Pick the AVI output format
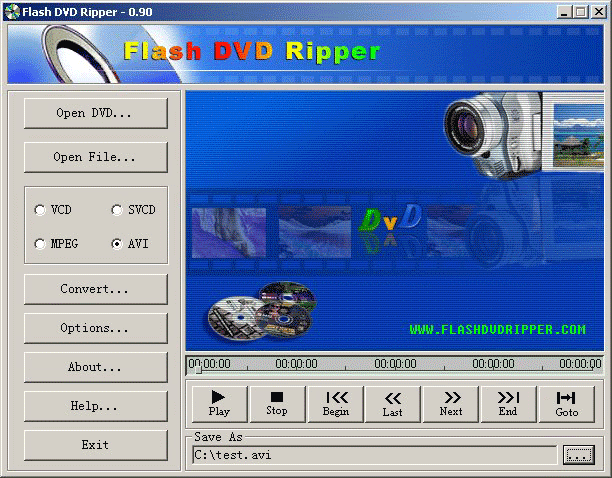The image size is (612, 478). (x=117, y=243)
